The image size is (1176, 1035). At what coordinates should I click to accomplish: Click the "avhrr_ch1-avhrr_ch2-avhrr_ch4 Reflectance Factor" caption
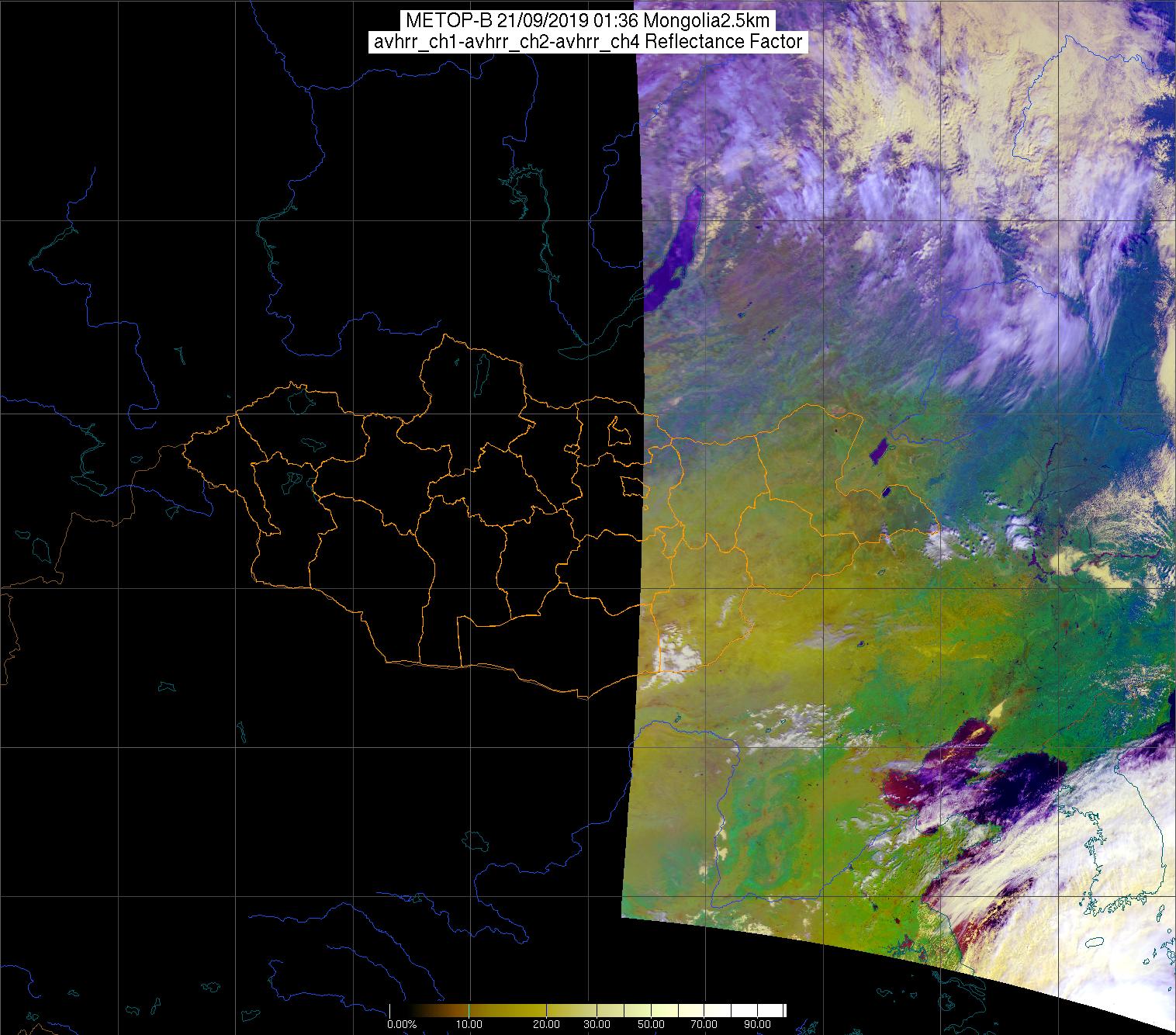click(x=587, y=42)
